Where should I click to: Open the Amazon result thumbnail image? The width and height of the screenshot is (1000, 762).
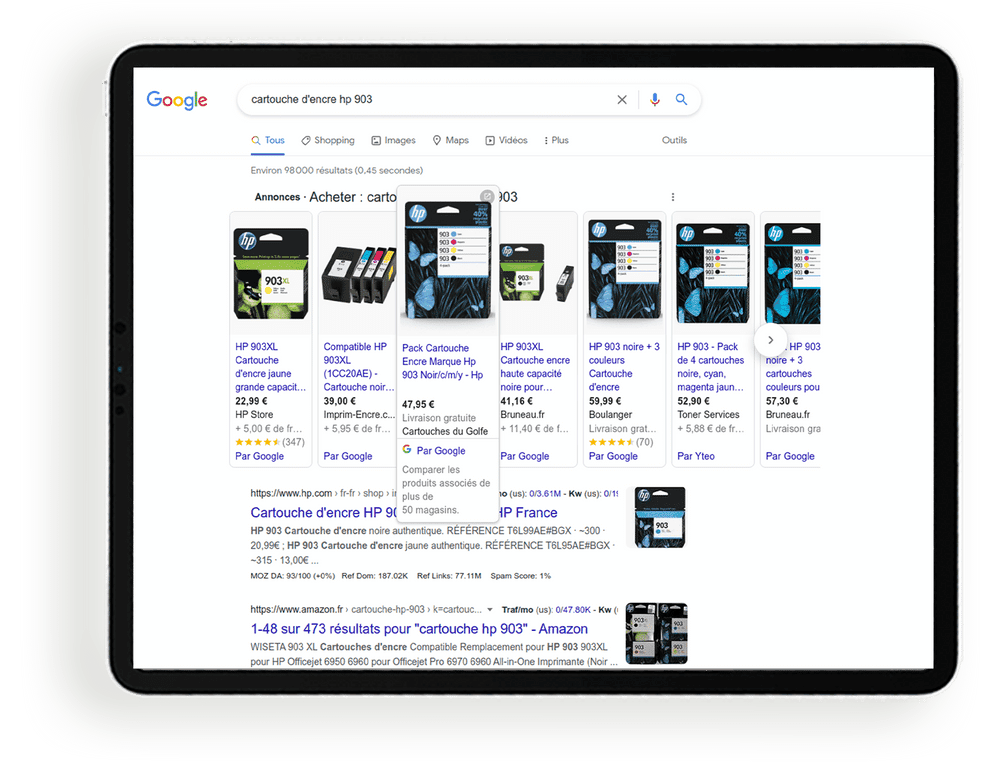tap(657, 633)
